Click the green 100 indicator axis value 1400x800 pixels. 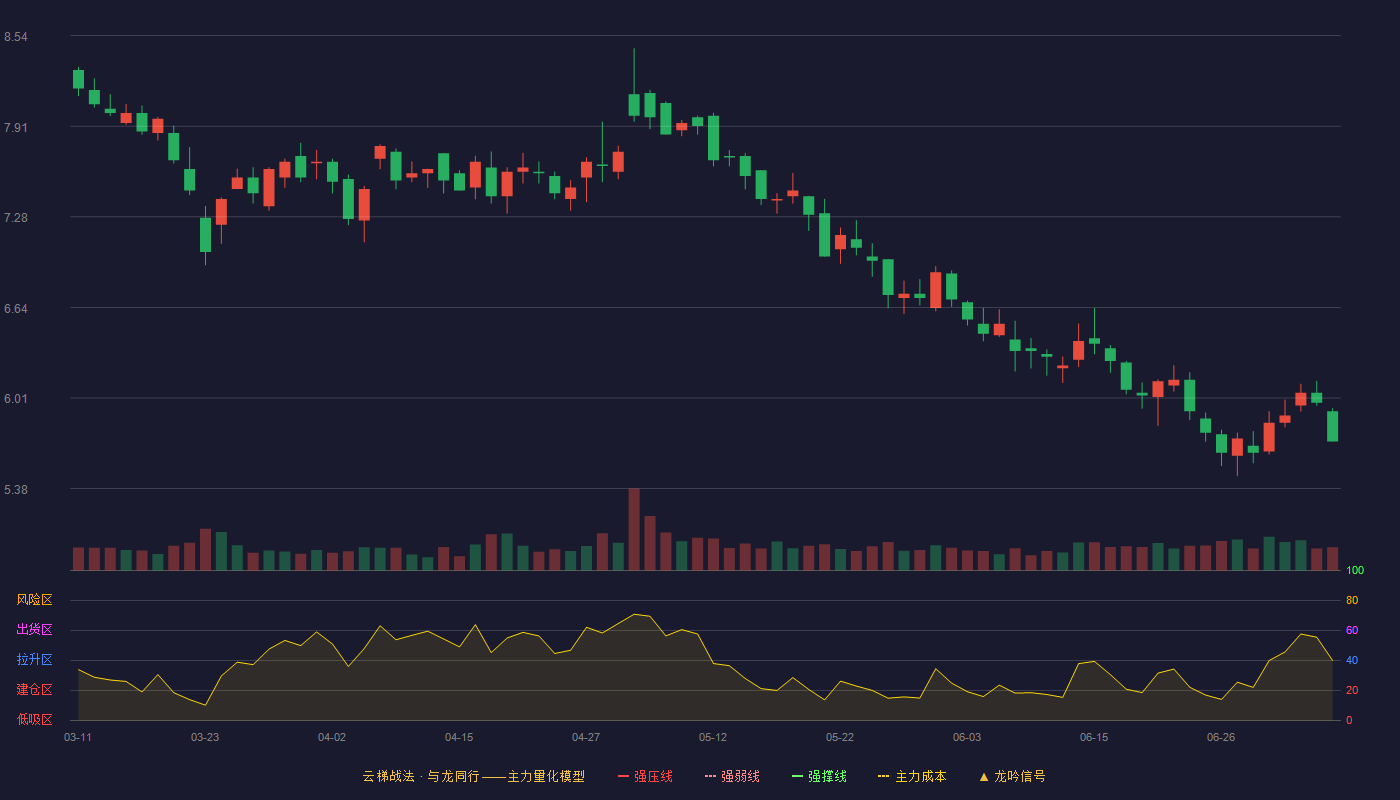pyautogui.click(x=1355, y=570)
